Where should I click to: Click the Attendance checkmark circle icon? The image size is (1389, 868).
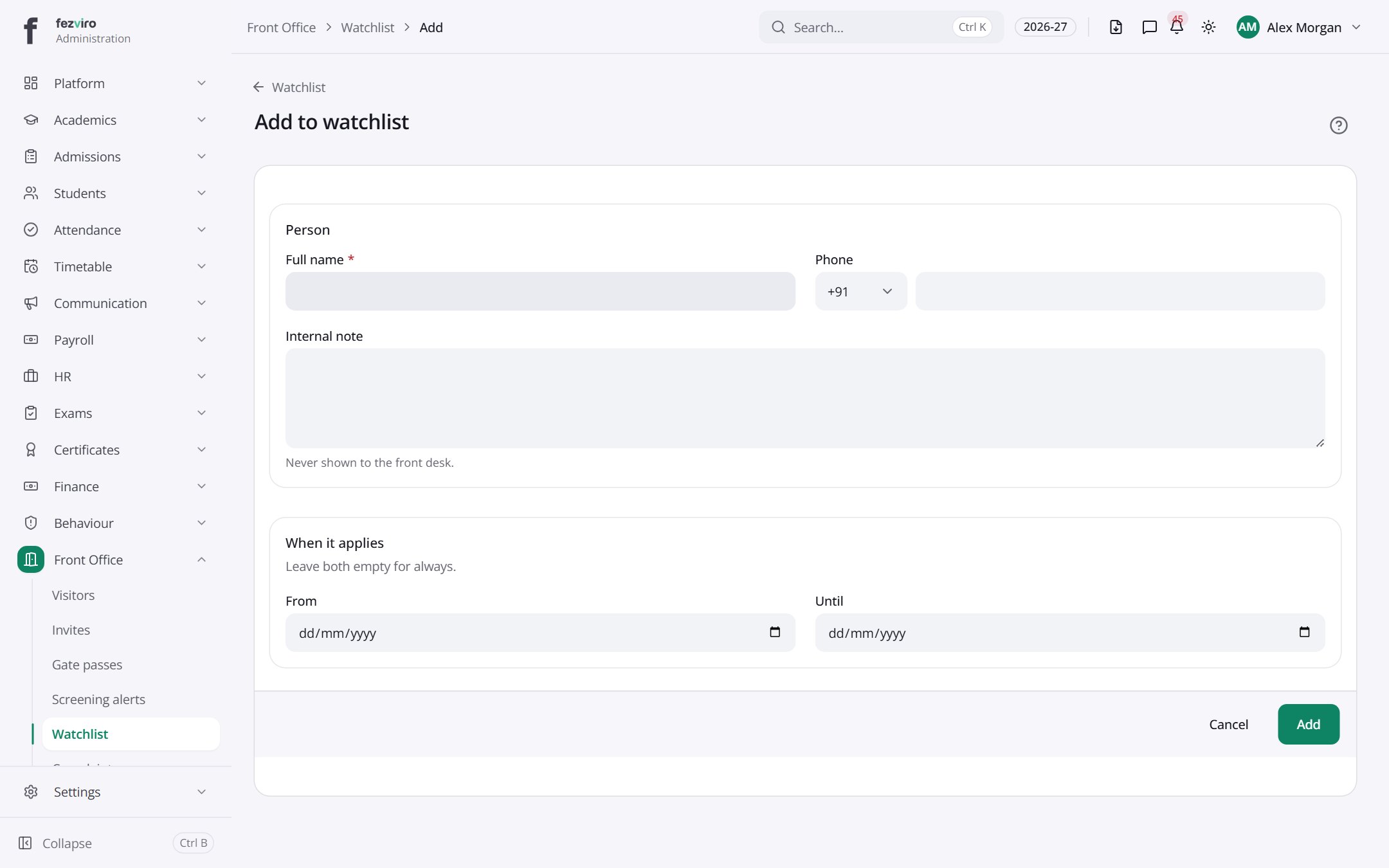(31, 230)
